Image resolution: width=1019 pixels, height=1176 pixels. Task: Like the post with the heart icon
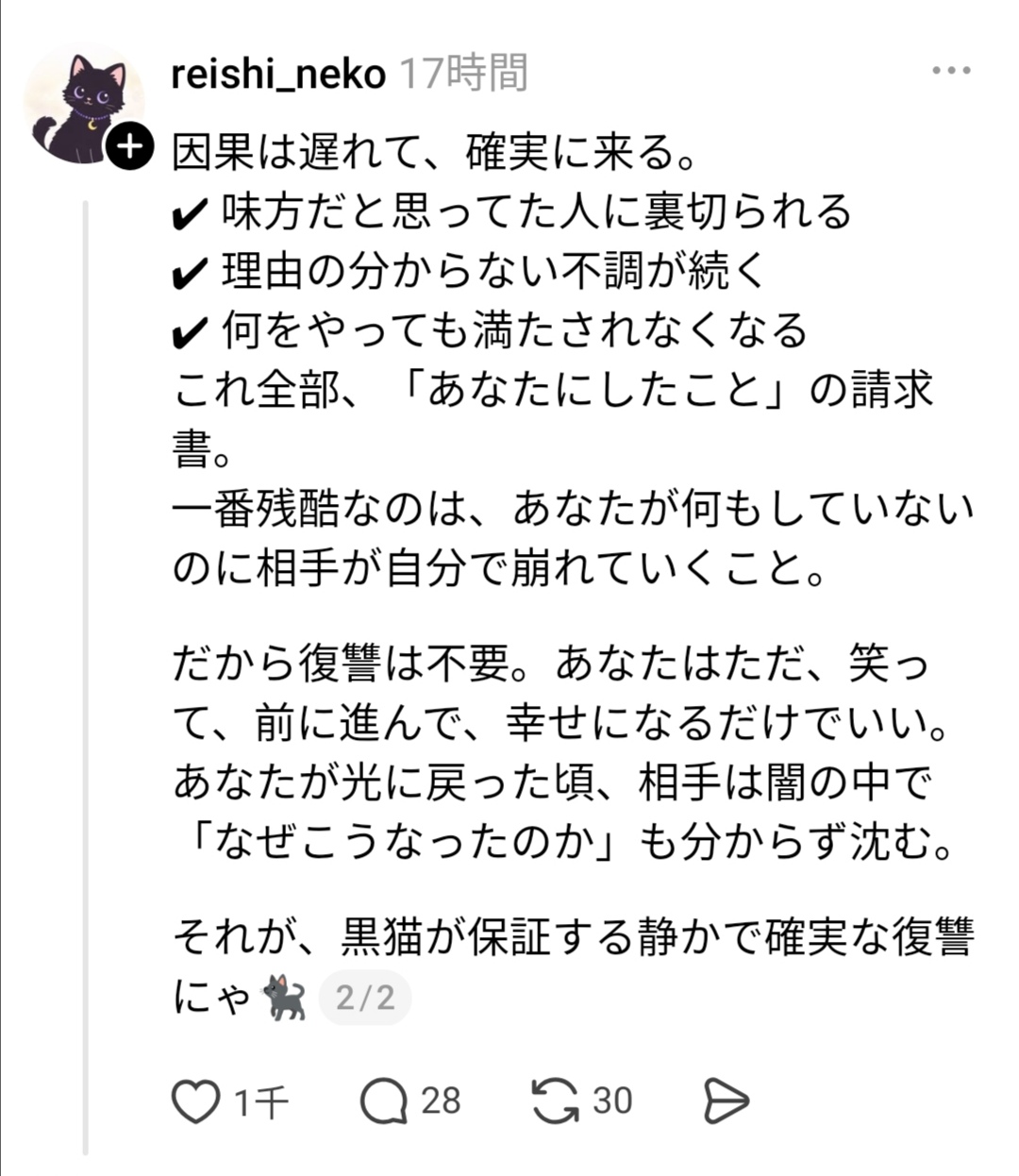[x=195, y=1101]
